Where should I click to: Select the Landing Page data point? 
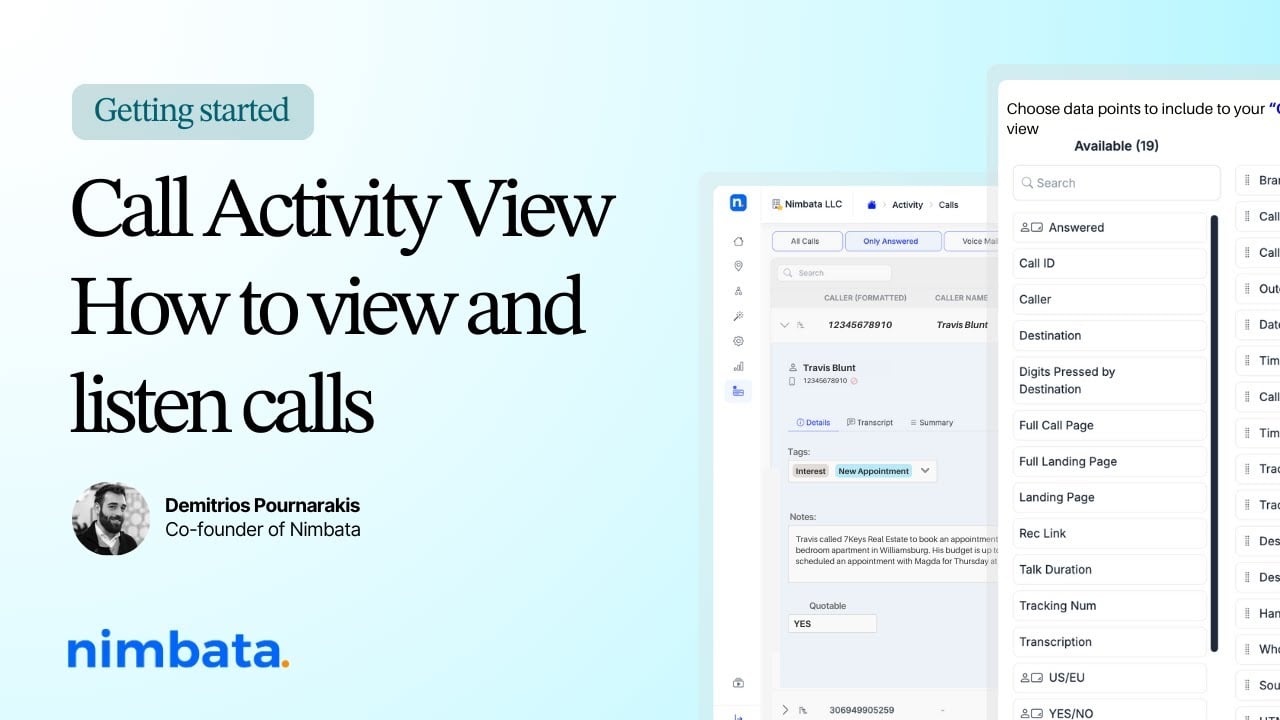click(1110, 497)
